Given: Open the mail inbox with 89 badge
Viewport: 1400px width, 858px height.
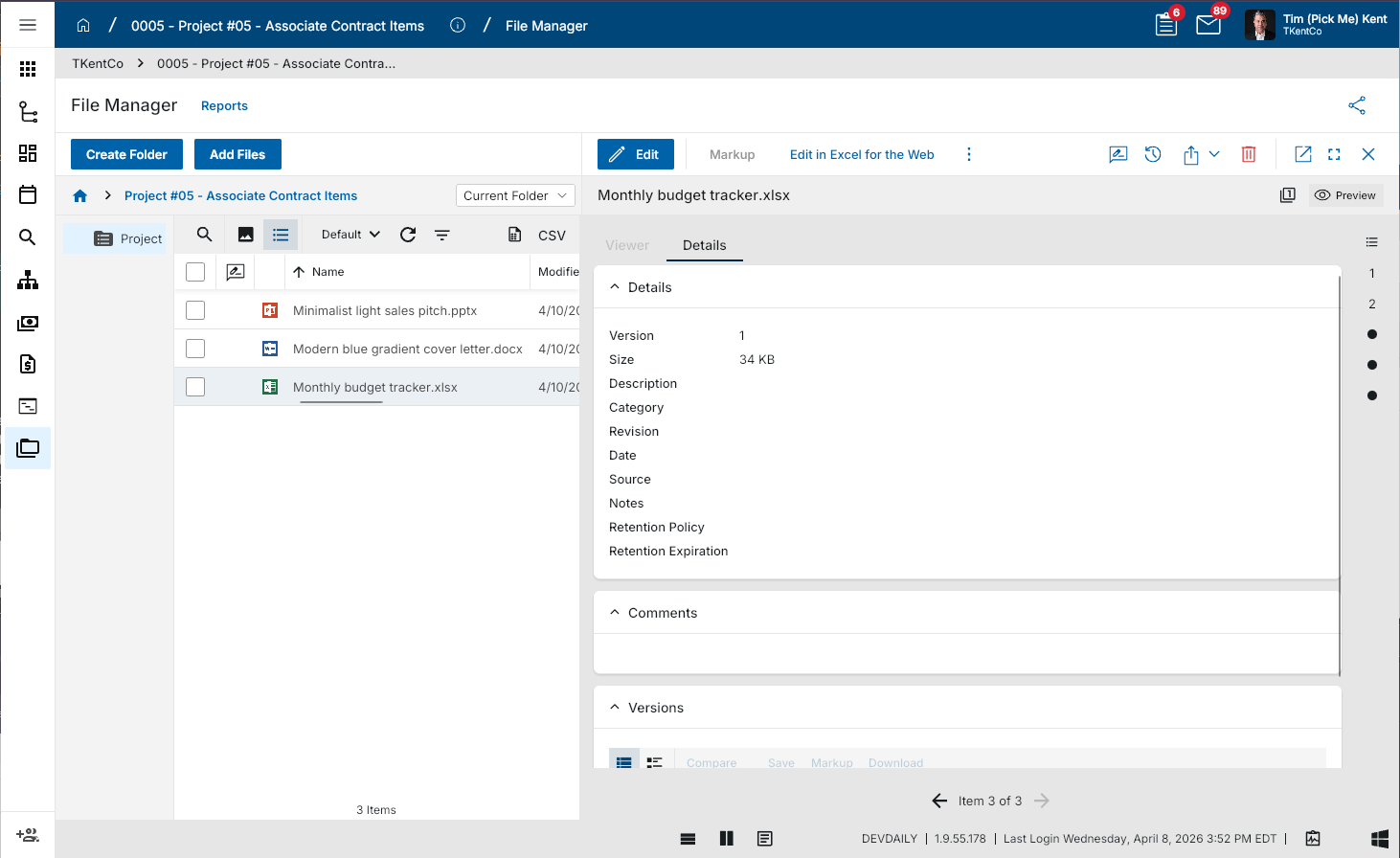Looking at the screenshot, I should (x=1208, y=25).
